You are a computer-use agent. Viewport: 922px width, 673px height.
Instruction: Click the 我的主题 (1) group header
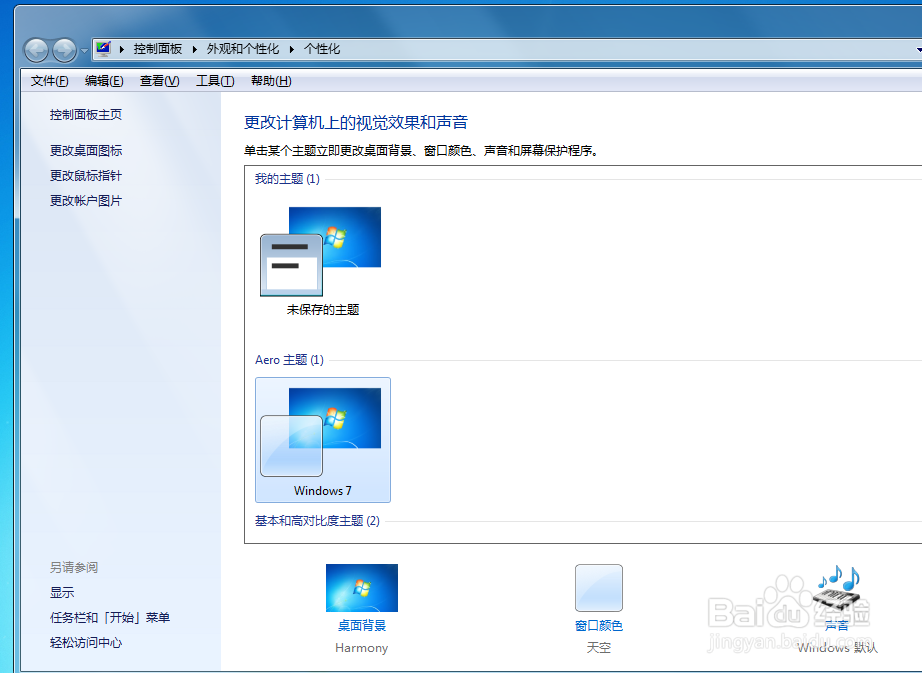click(287, 179)
